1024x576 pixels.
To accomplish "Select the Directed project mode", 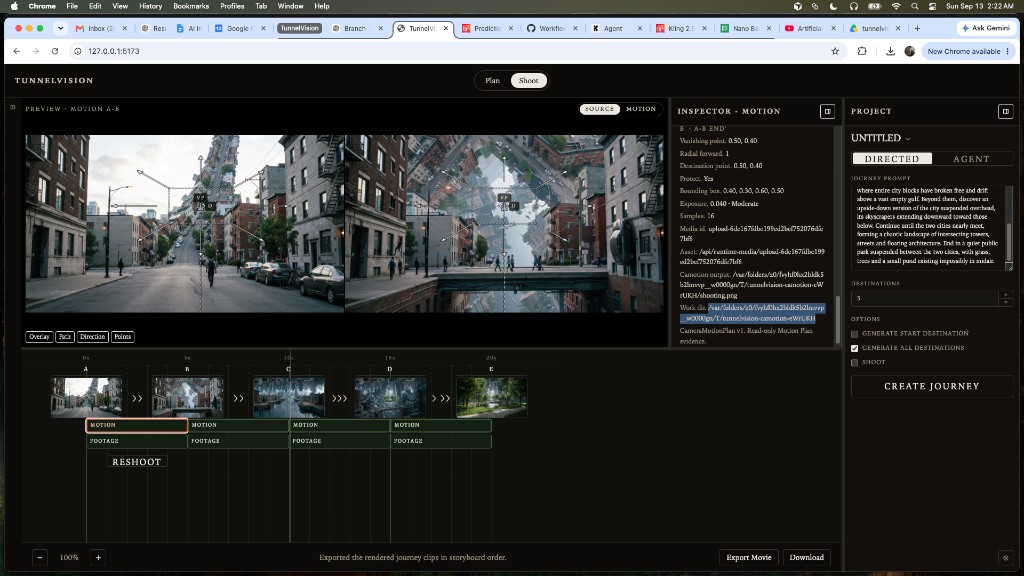I will point(891,159).
